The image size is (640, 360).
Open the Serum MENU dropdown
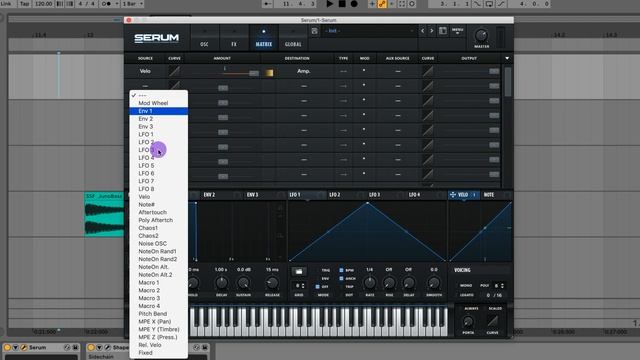point(458,31)
